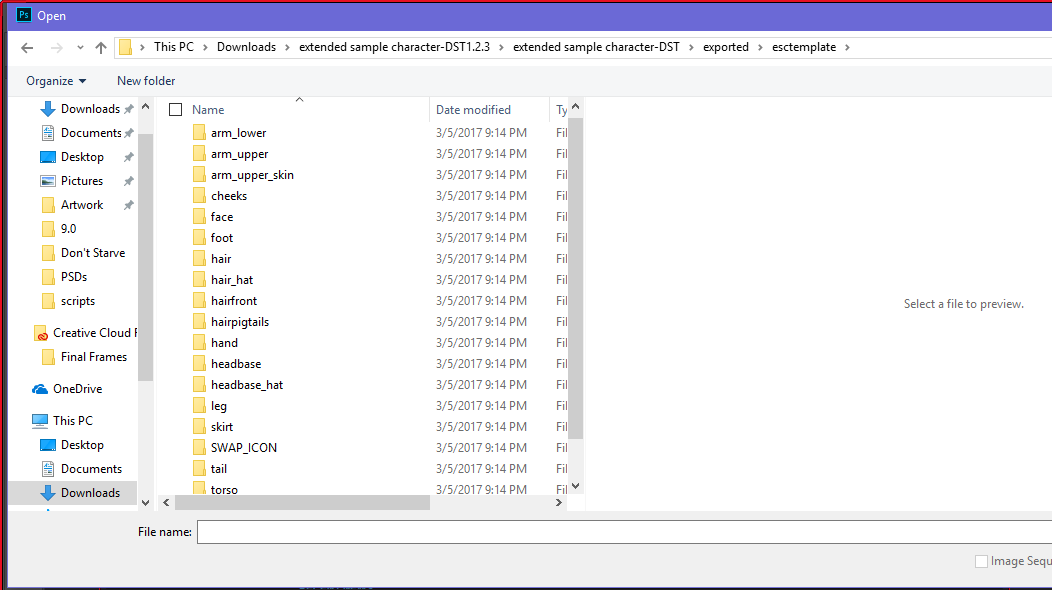Sort files by the Name column header

coord(208,110)
